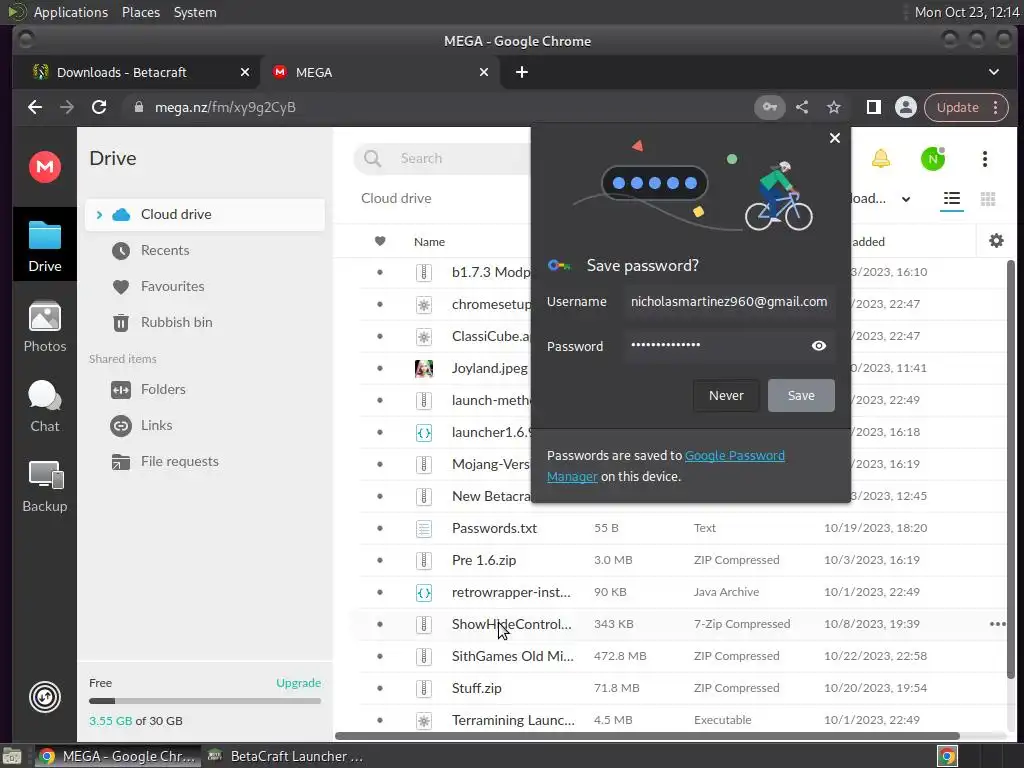Open shared Folders

[204, 389]
